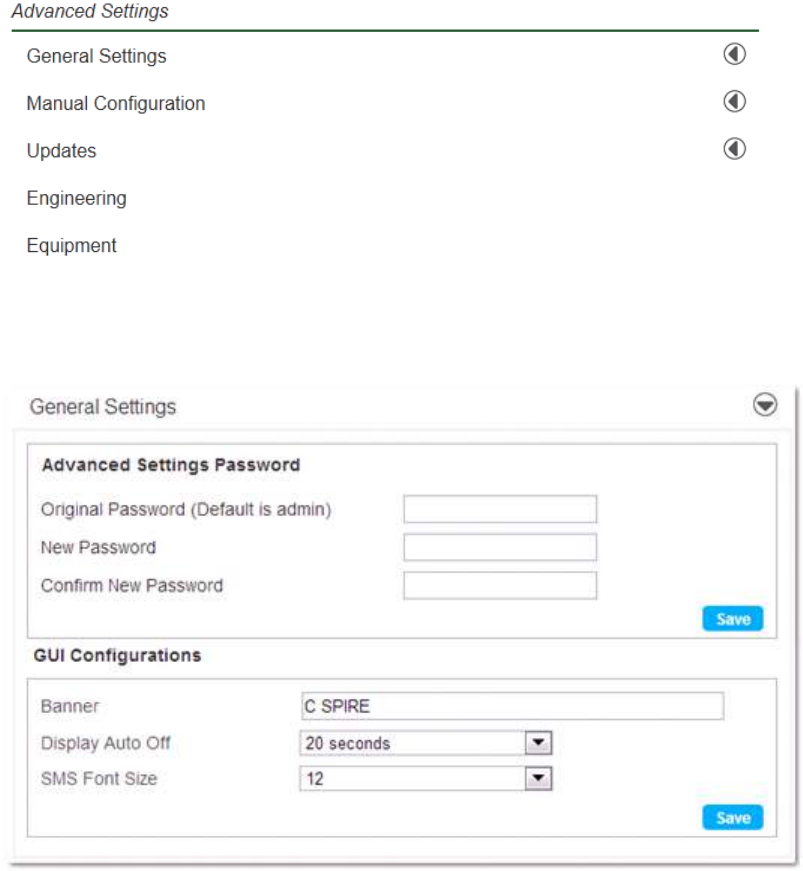Image resolution: width=803 pixels, height=871 pixels.
Task: Click the Confirm New Password field
Action: pyautogui.click(x=499, y=585)
